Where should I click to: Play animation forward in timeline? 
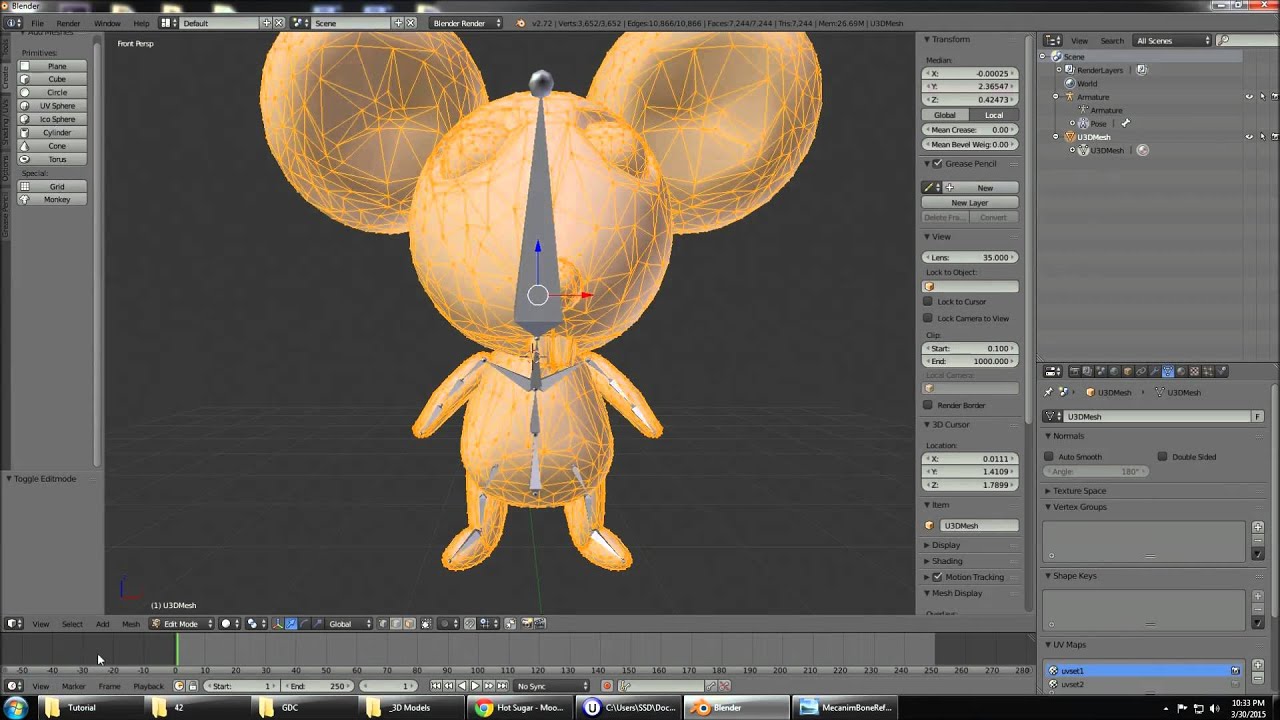475,686
